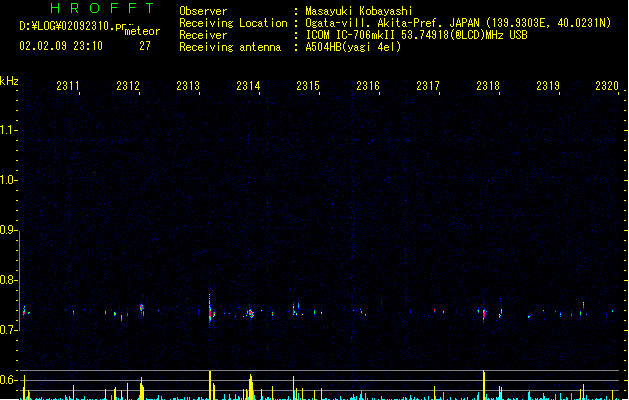
Task: Click the 2314 time axis marker
Action: pos(248,85)
